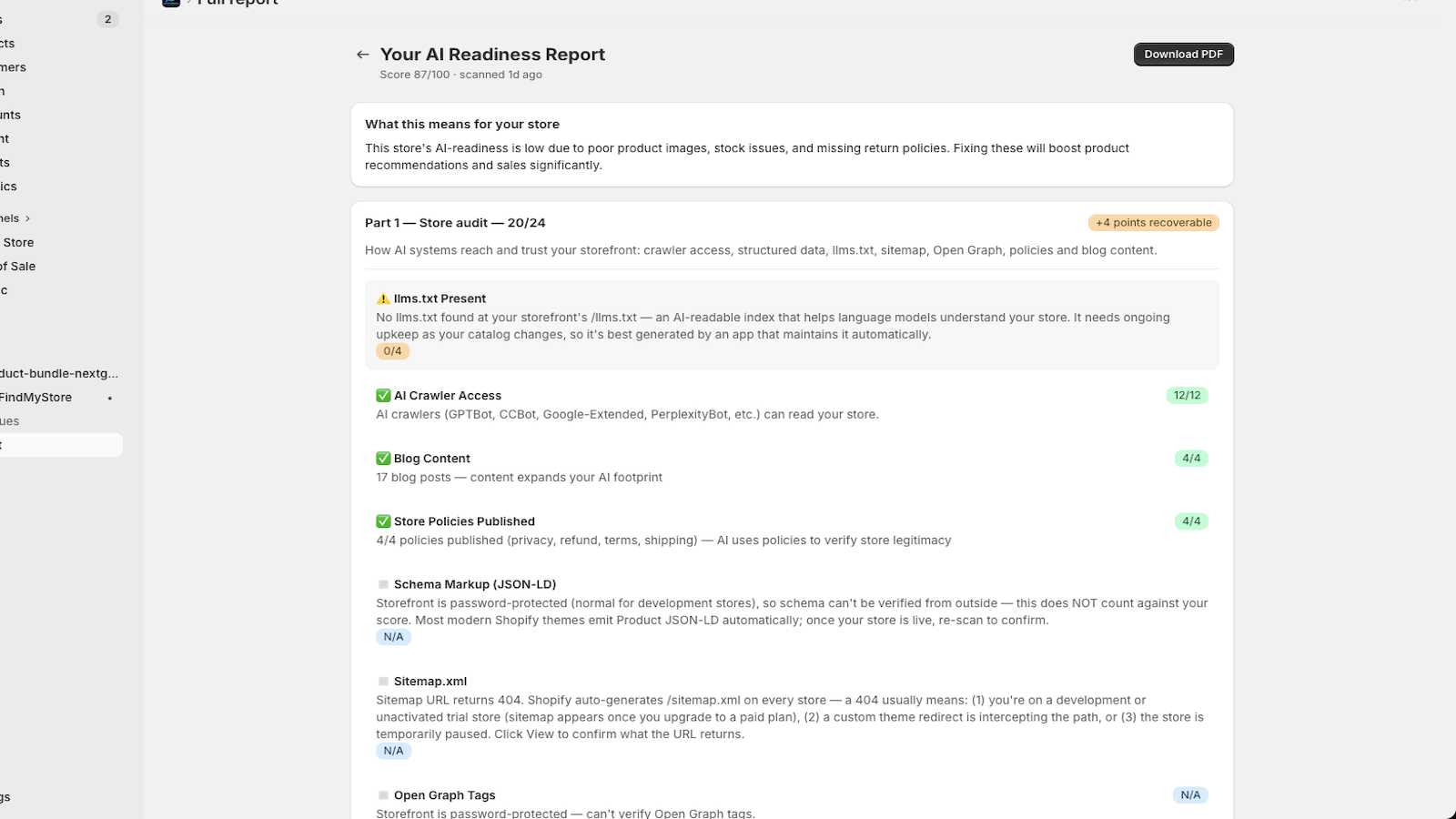1456x819 pixels.
Task: Click the Blog Content green checkmark icon
Action: tap(383, 459)
